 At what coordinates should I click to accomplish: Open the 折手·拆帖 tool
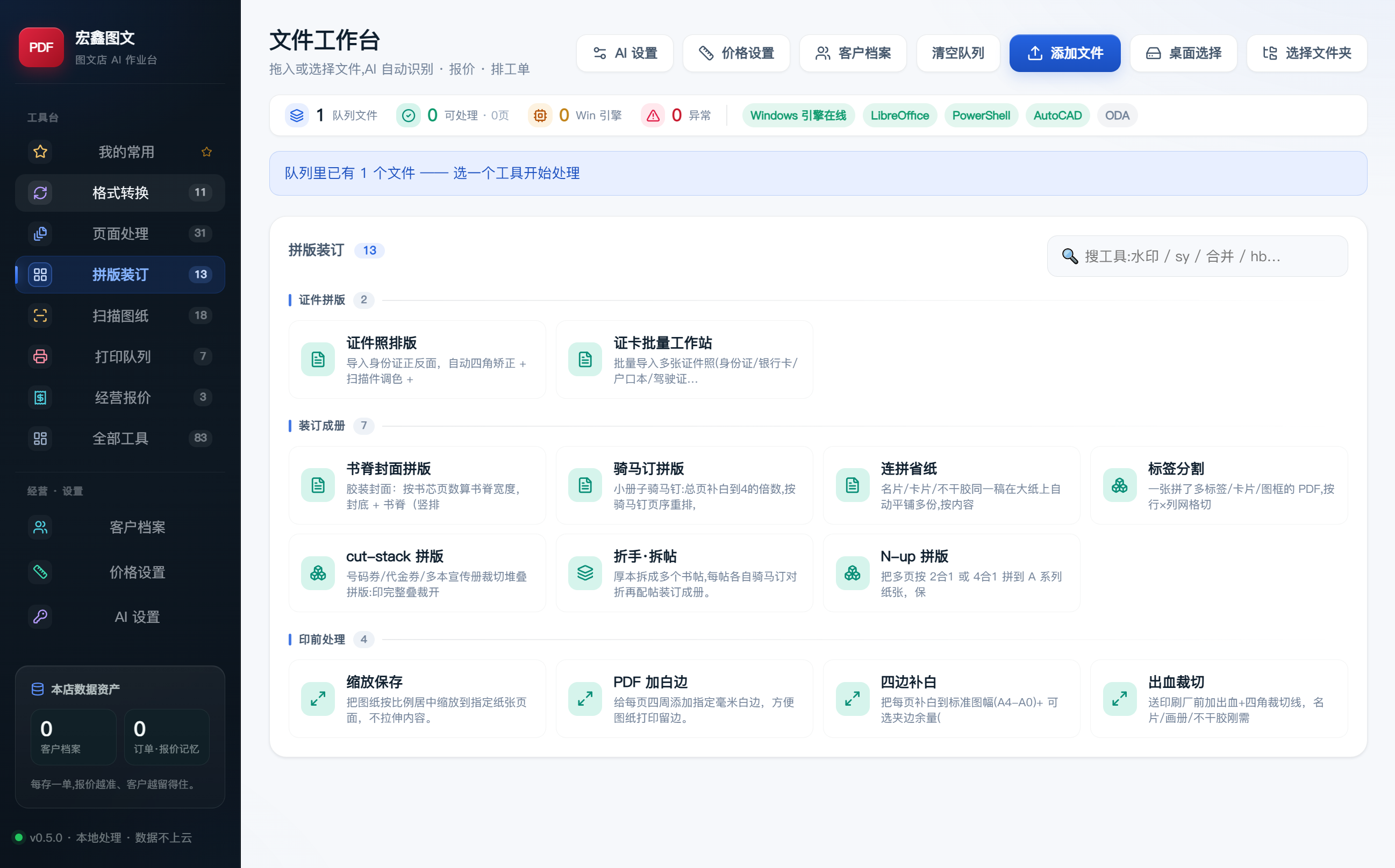684,573
